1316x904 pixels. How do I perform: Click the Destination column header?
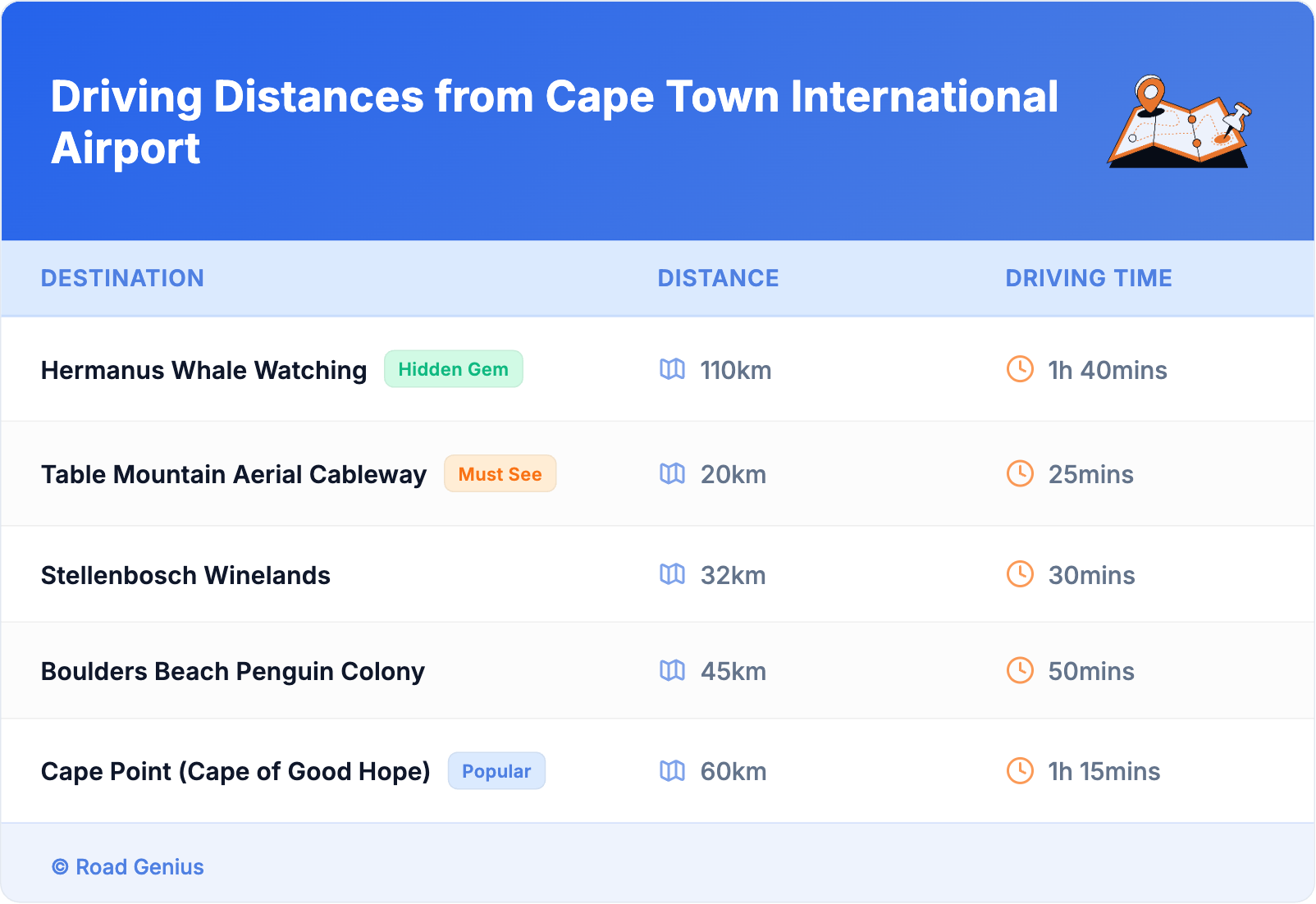click(x=122, y=278)
